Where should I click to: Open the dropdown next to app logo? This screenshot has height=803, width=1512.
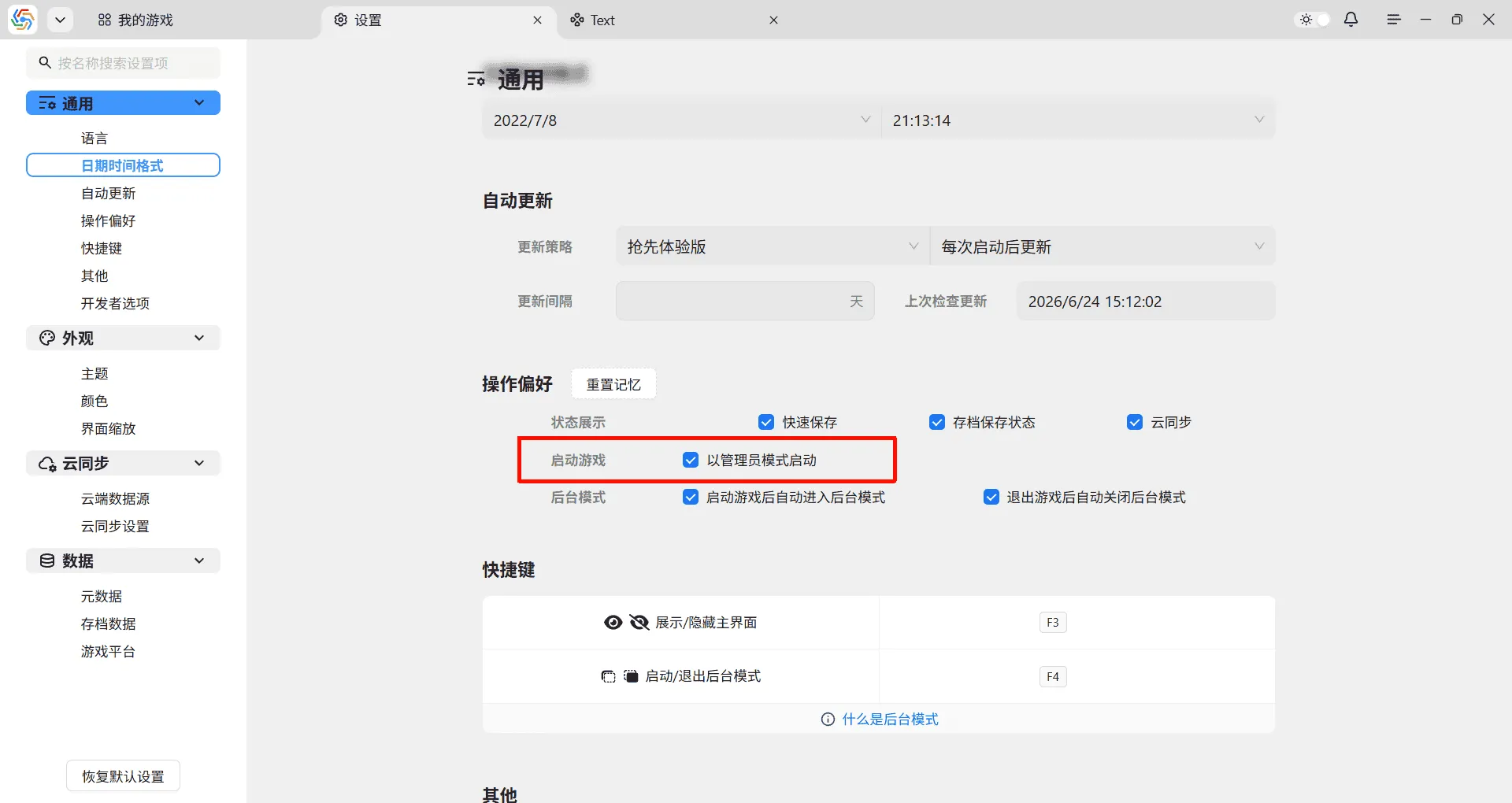coord(60,20)
